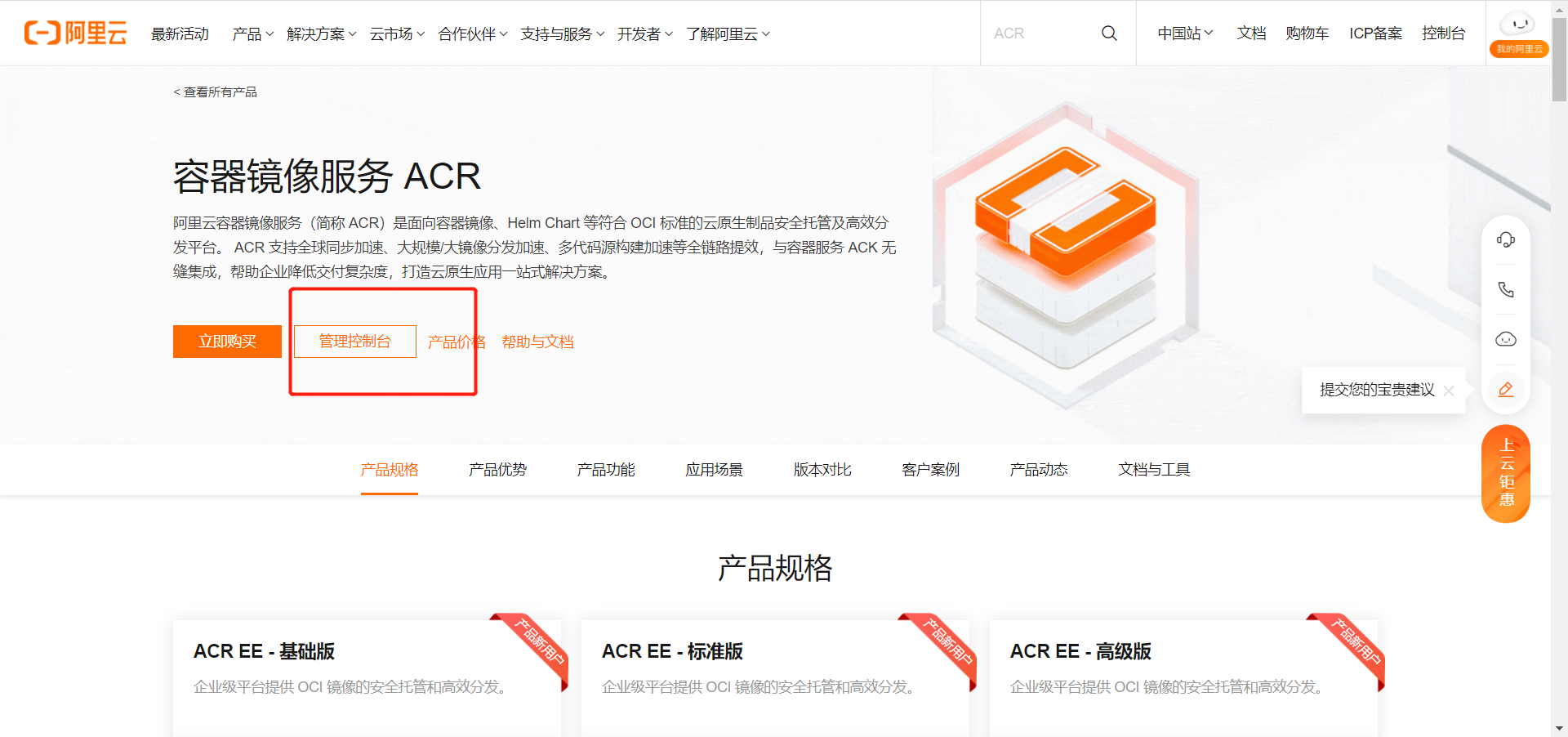Click the scrollbar down arrow
This screenshot has height=737, width=1568.
click(x=1559, y=728)
